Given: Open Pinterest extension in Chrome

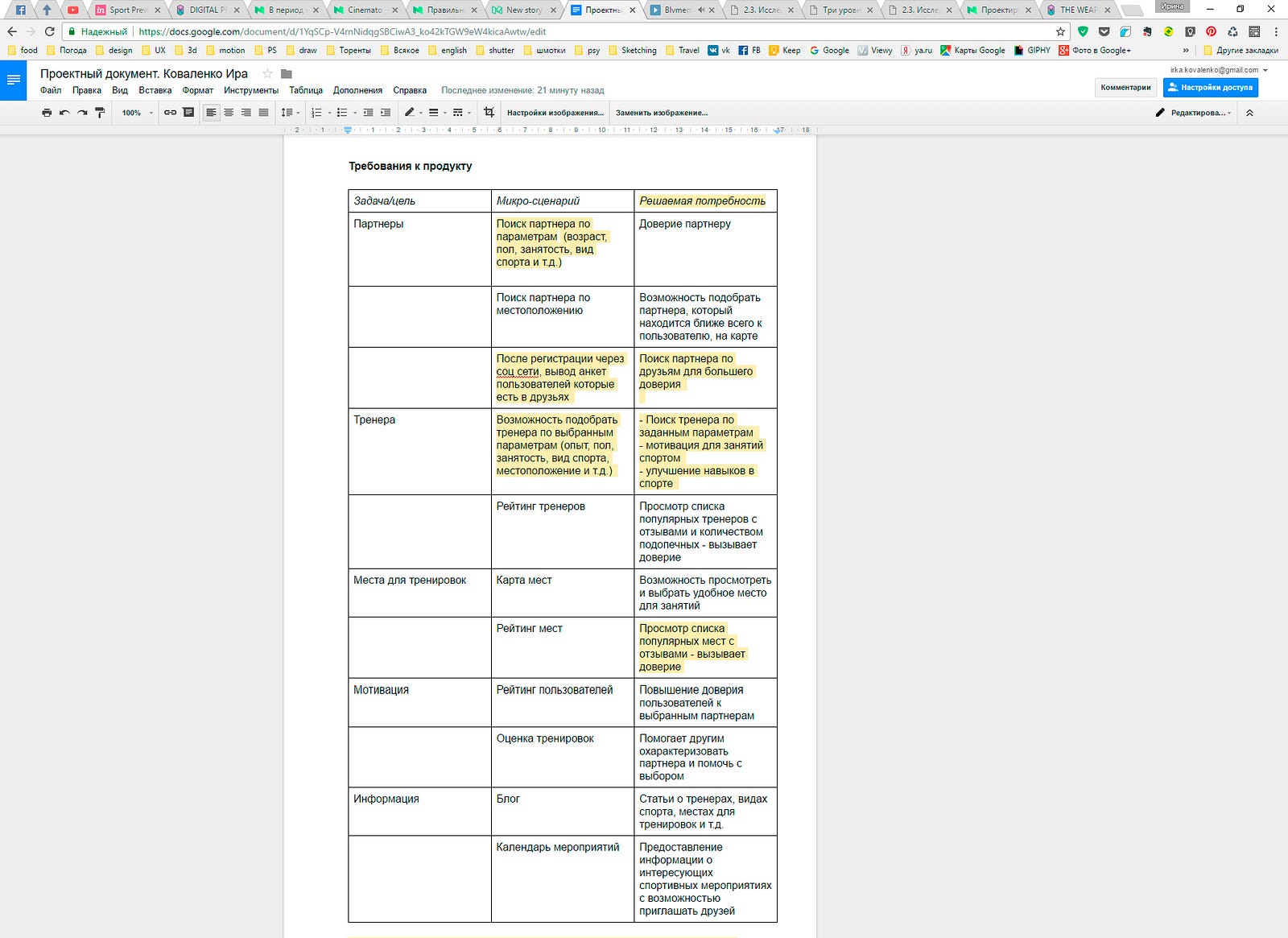Looking at the screenshot, I should coord(1211,31).
